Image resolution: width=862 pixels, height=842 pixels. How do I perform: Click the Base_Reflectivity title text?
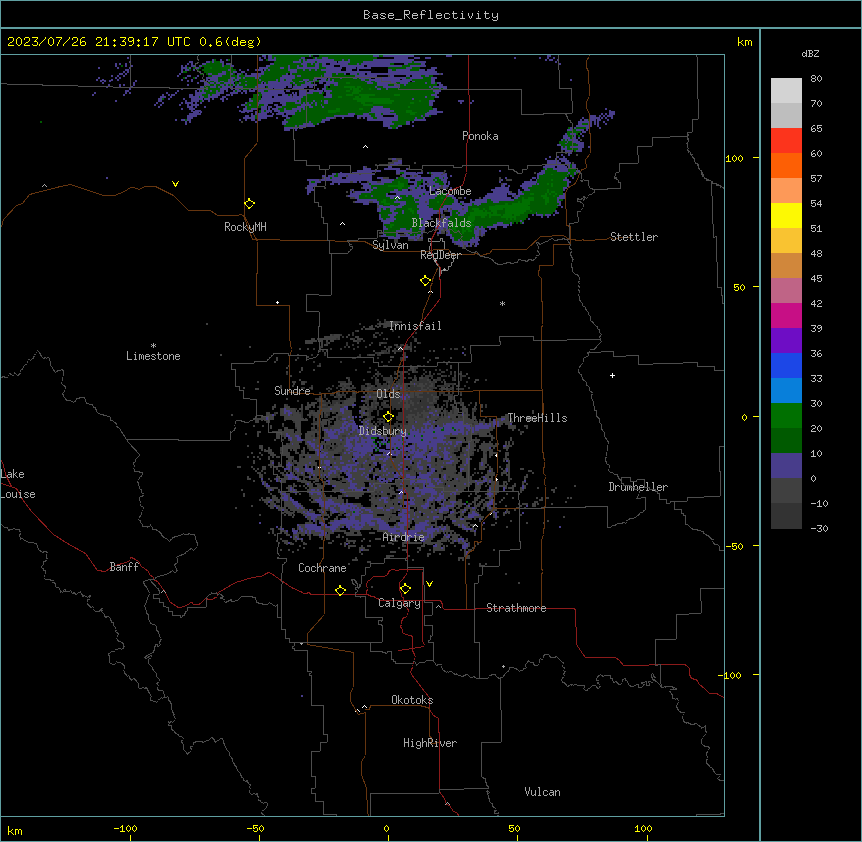[431, 15]
